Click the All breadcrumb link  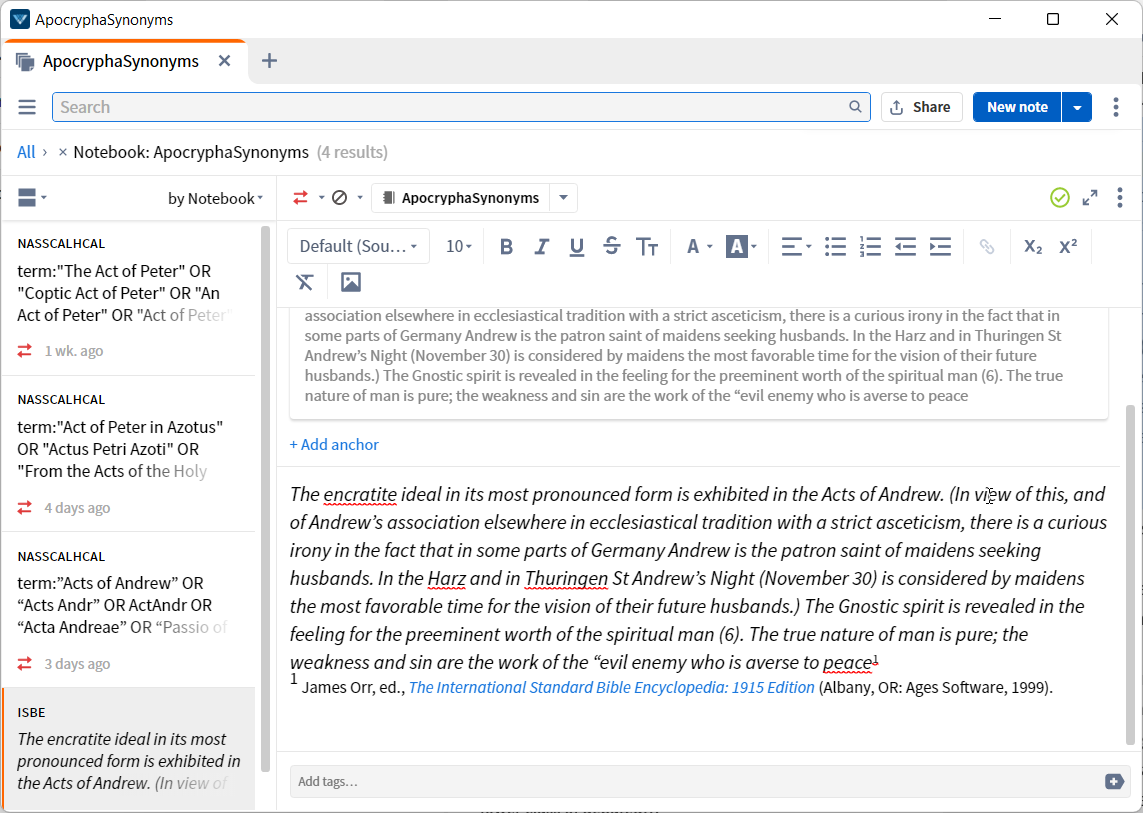pos(26,152)
